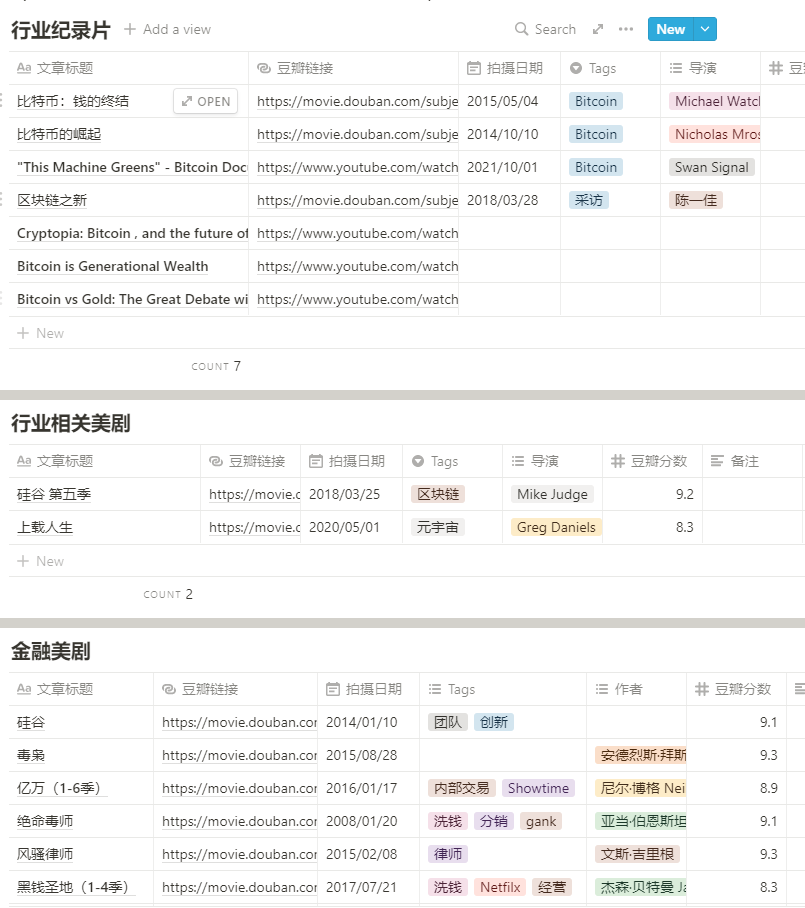Click the title 亿万（1-6季）
This screenshot has height=908, width=805.
coord(62,788)
